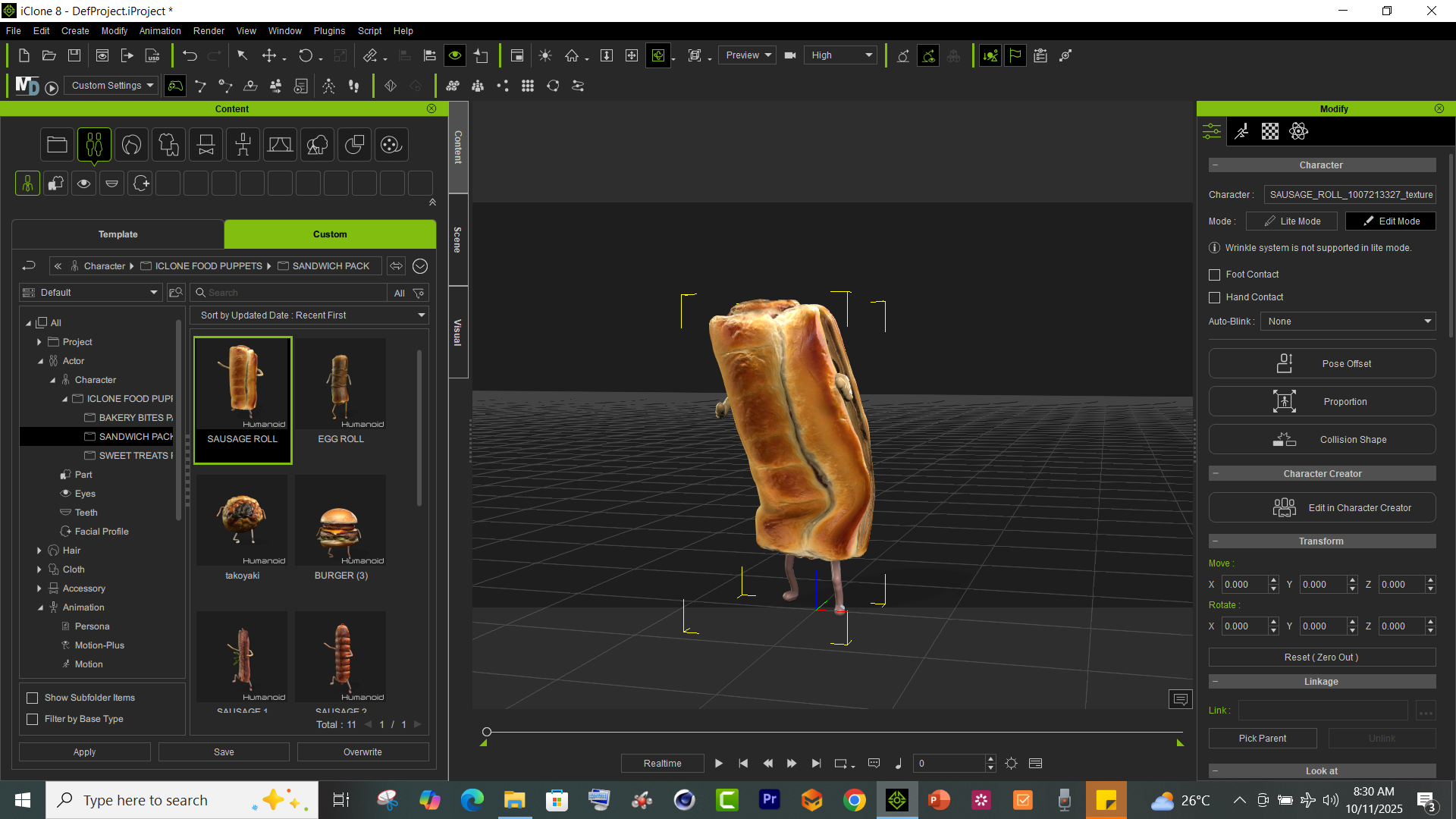
Task: Enable the Hand Contact checkbox
Action: [x=1215, y=297]
